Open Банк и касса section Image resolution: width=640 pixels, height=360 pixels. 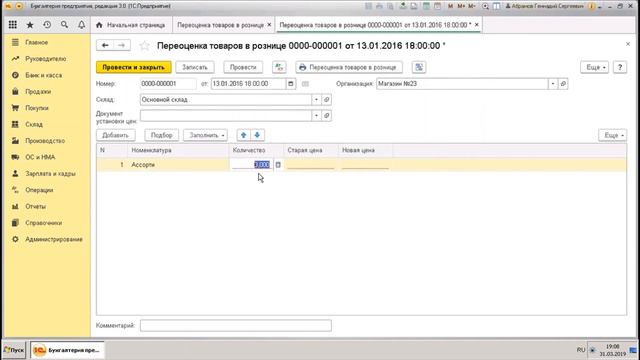click(x=44, y=75)
